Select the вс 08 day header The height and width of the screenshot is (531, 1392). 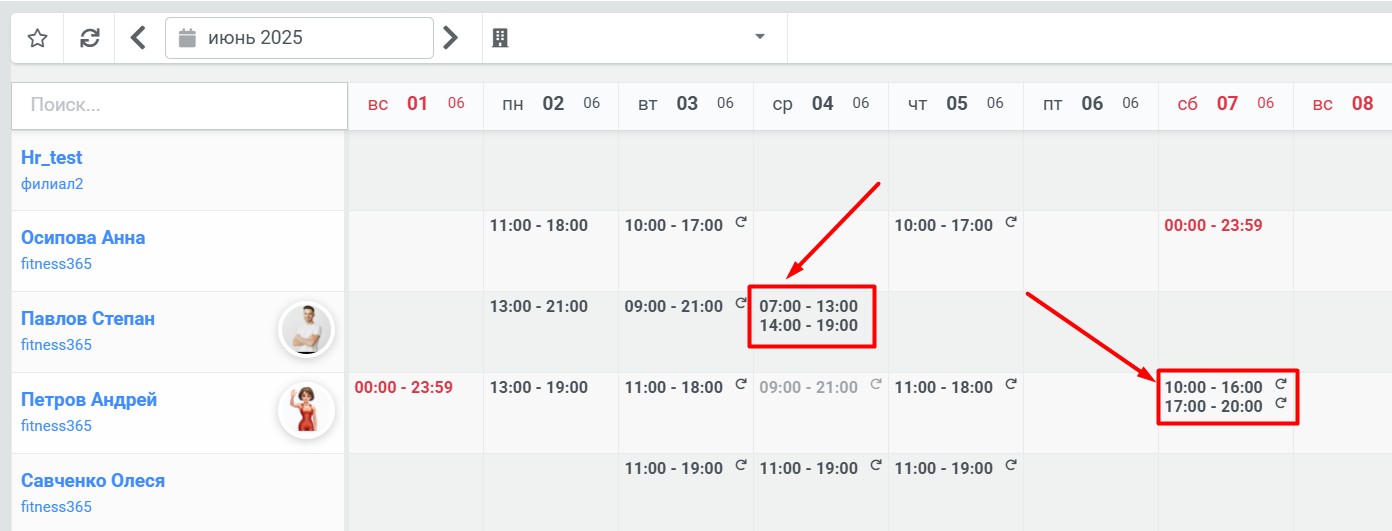[1343, 103]
